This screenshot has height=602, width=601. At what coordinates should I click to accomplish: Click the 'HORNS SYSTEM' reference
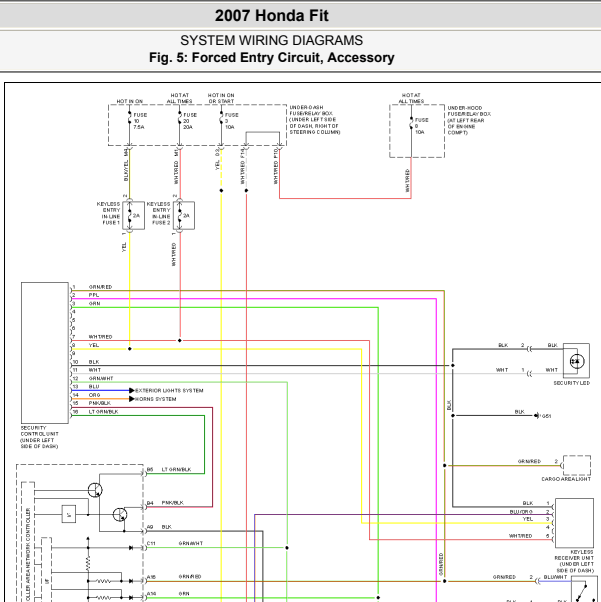156,399
